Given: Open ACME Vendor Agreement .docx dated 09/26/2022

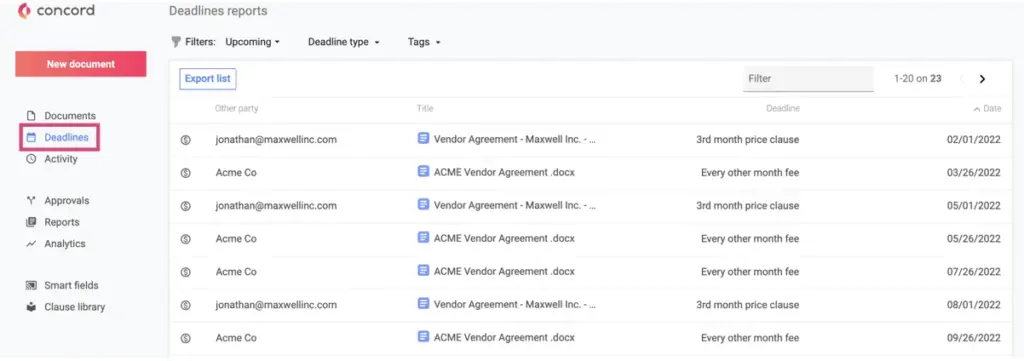Looking at the screenshot, I should click(x=504, y=338).
